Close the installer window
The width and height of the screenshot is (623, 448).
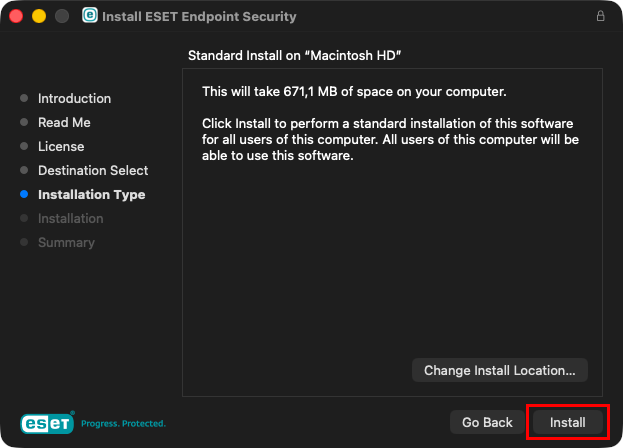pos(17,17)
